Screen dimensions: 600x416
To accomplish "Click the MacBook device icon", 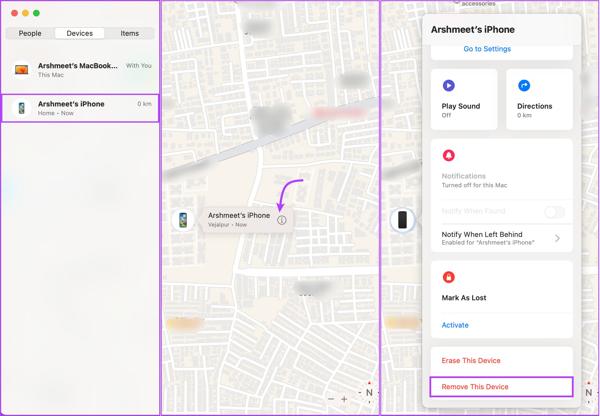I will pyautogui.click(x=21, y=70).
